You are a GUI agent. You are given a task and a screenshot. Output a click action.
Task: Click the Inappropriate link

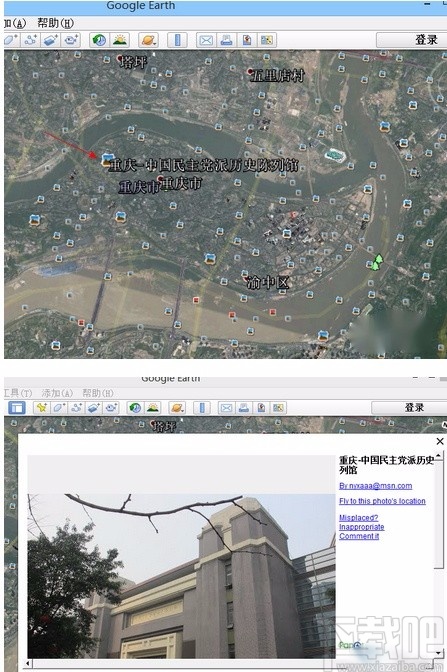pyautogui.click(x=361, y=527)
